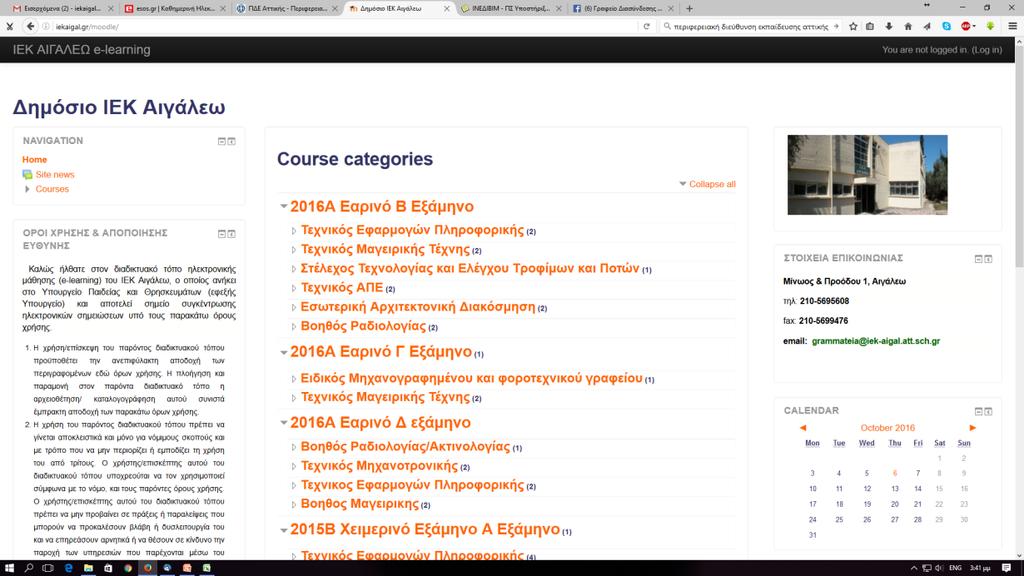The height and width of the screenshot is (576, 1024).
Task: Click the browser search box
Action: [749, 26]
